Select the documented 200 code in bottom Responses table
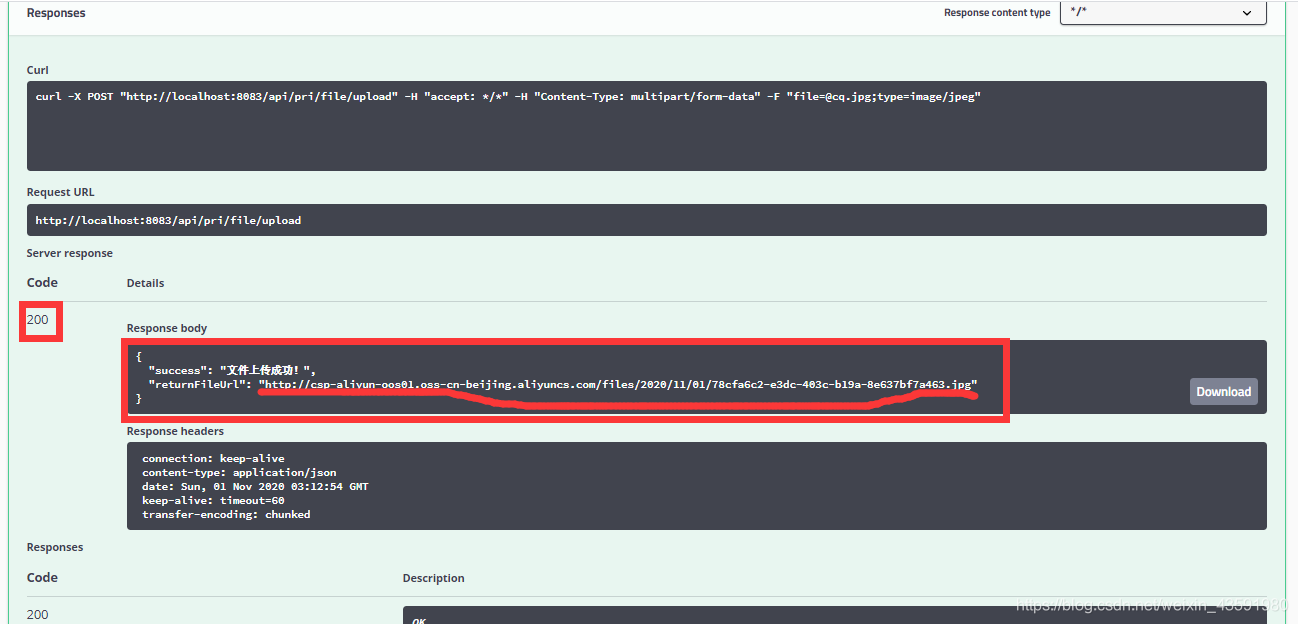Image resolution: width=1298 pixels, height=624 pixels. [x=38, y=614]
